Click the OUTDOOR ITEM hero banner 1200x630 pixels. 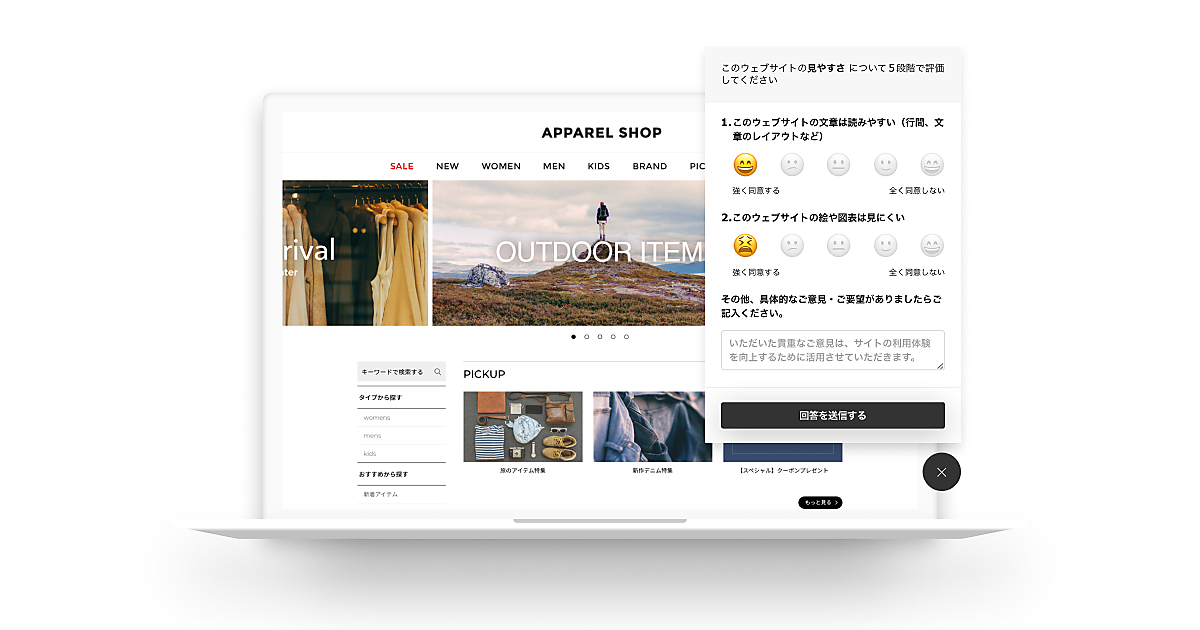click(x=568, y=252)
